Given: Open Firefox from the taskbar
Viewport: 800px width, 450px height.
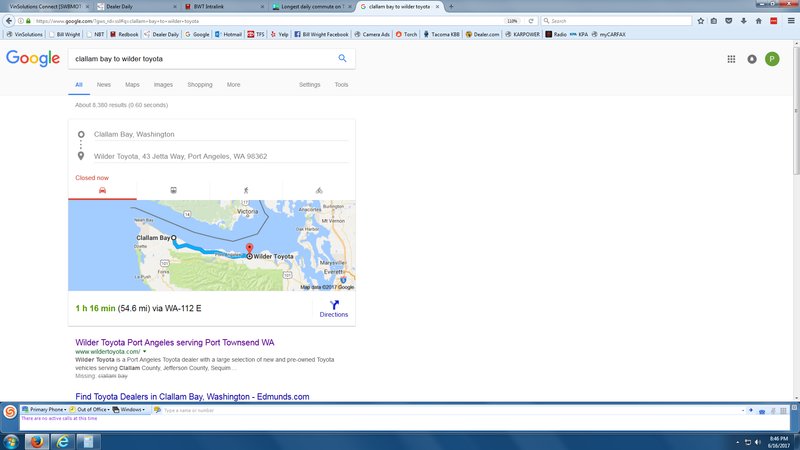Looking at the screenshot, I should click(x=36, y=441).
